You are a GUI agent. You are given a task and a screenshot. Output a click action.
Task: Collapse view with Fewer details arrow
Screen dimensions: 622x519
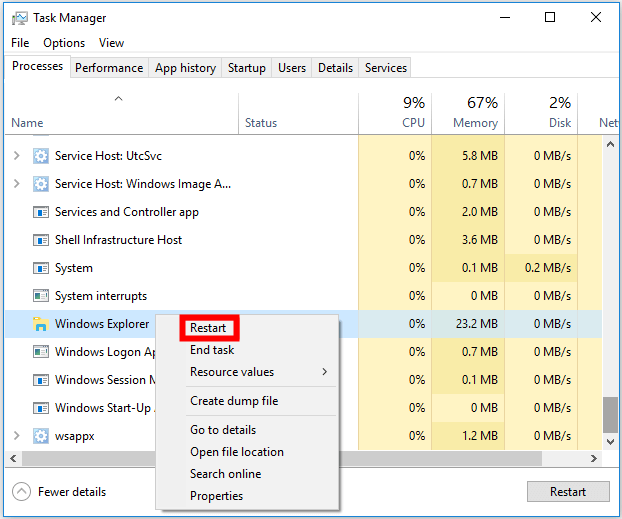(21, 492)
